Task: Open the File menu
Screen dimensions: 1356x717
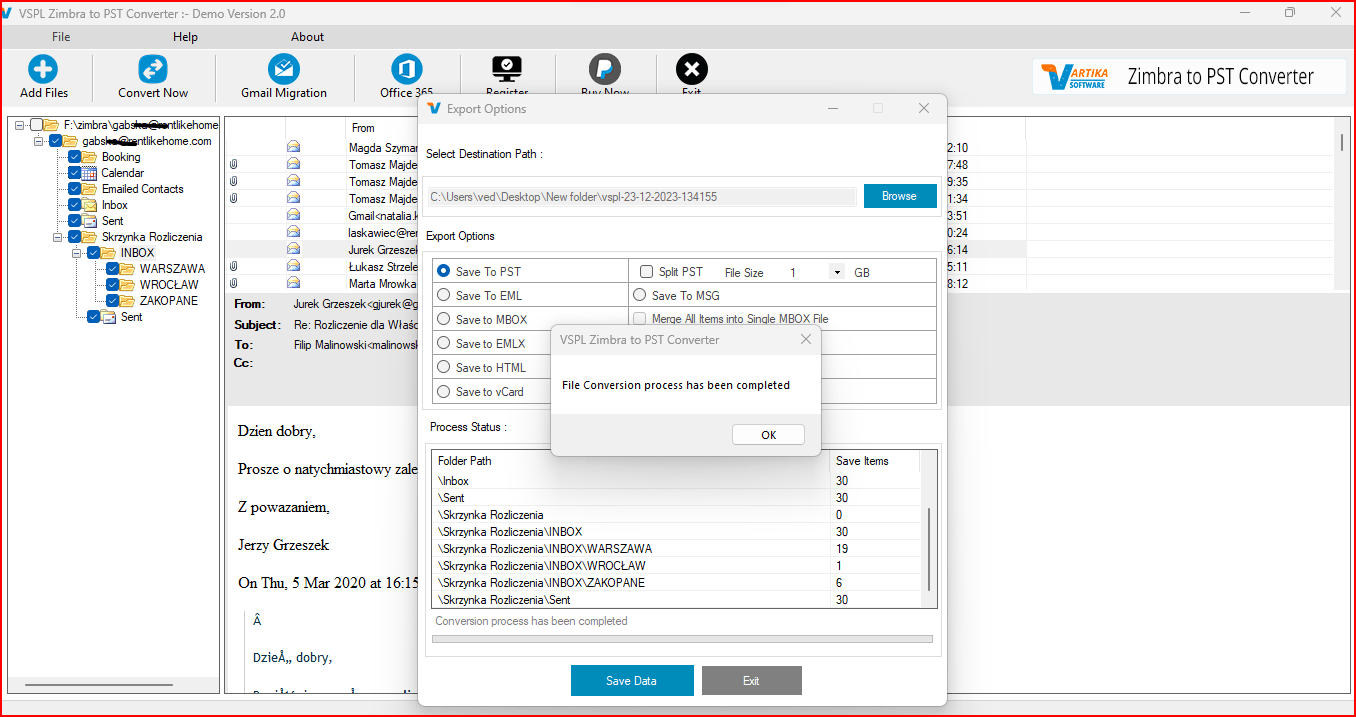Action: coord(61,37)
